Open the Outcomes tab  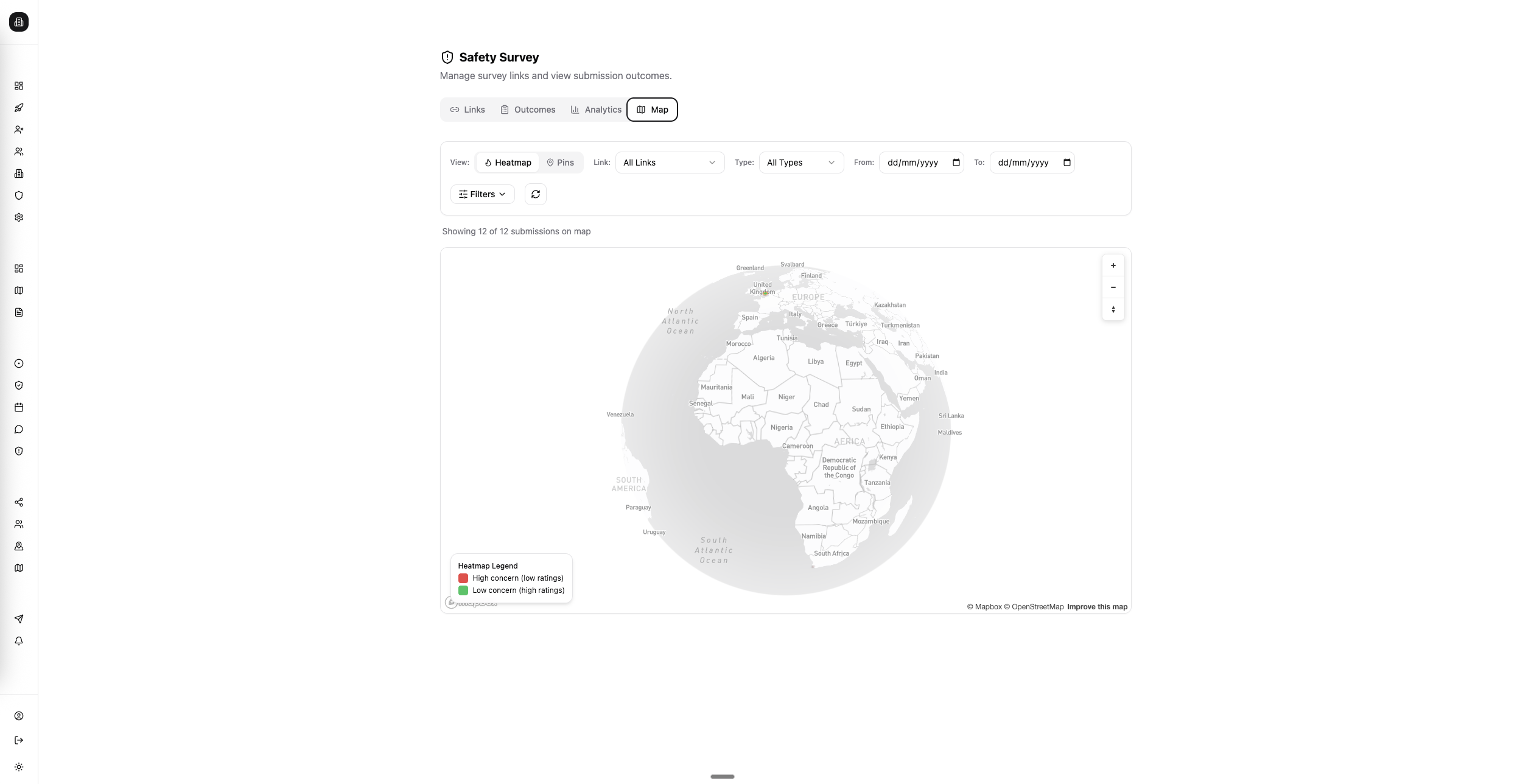click(527, 110)
